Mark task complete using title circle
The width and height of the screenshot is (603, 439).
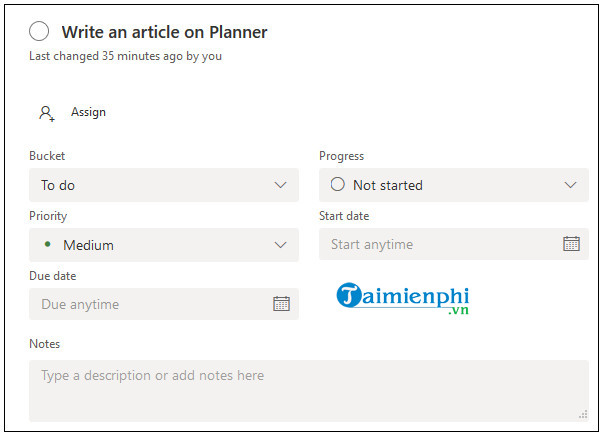pos(40,32)
